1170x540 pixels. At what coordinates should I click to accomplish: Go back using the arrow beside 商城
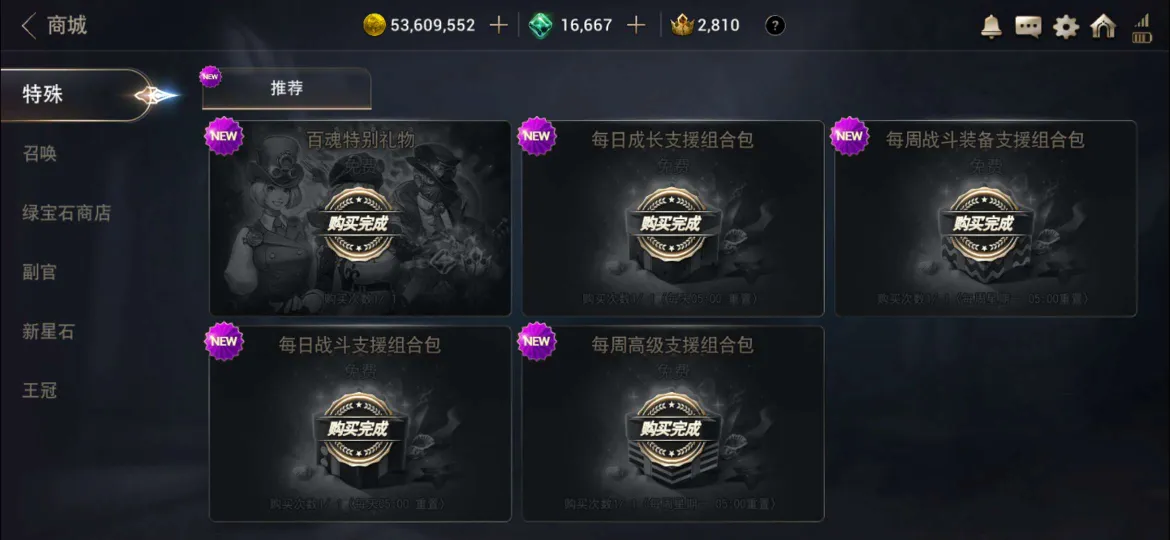[x=28, y=25]
